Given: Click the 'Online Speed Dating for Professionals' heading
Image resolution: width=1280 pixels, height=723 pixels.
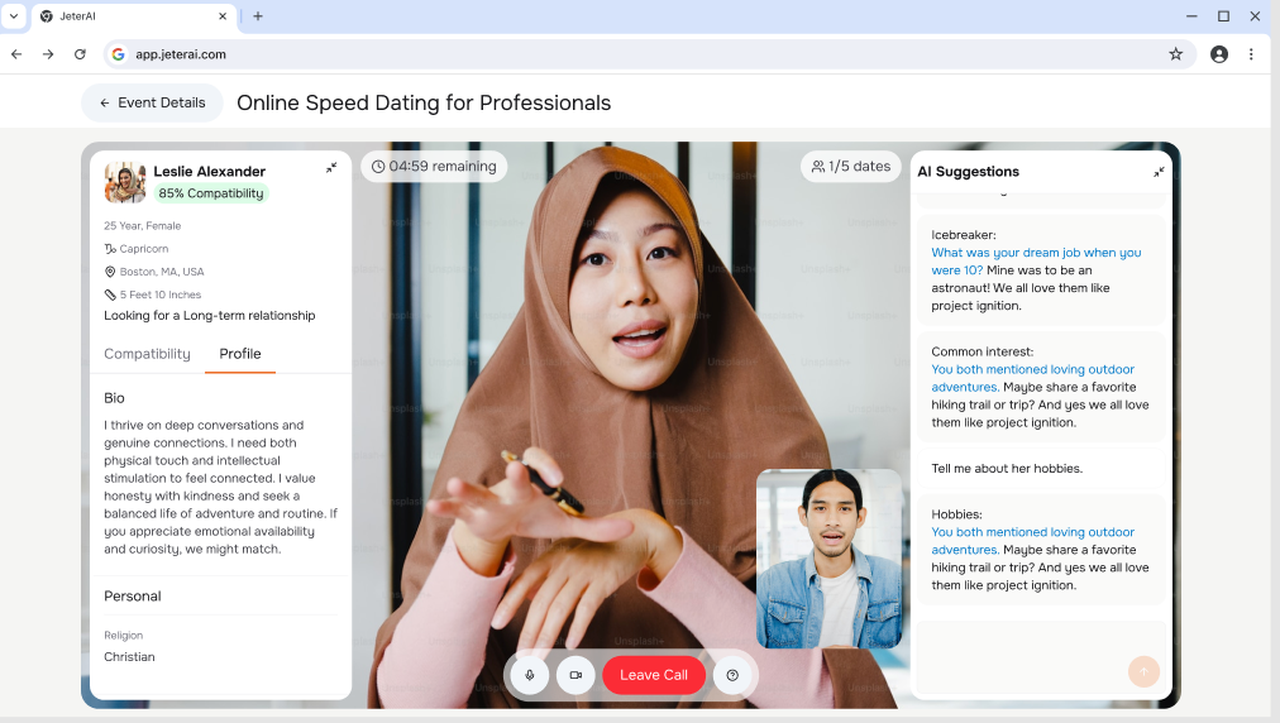Looking at the screenshot, I should 424,103.
